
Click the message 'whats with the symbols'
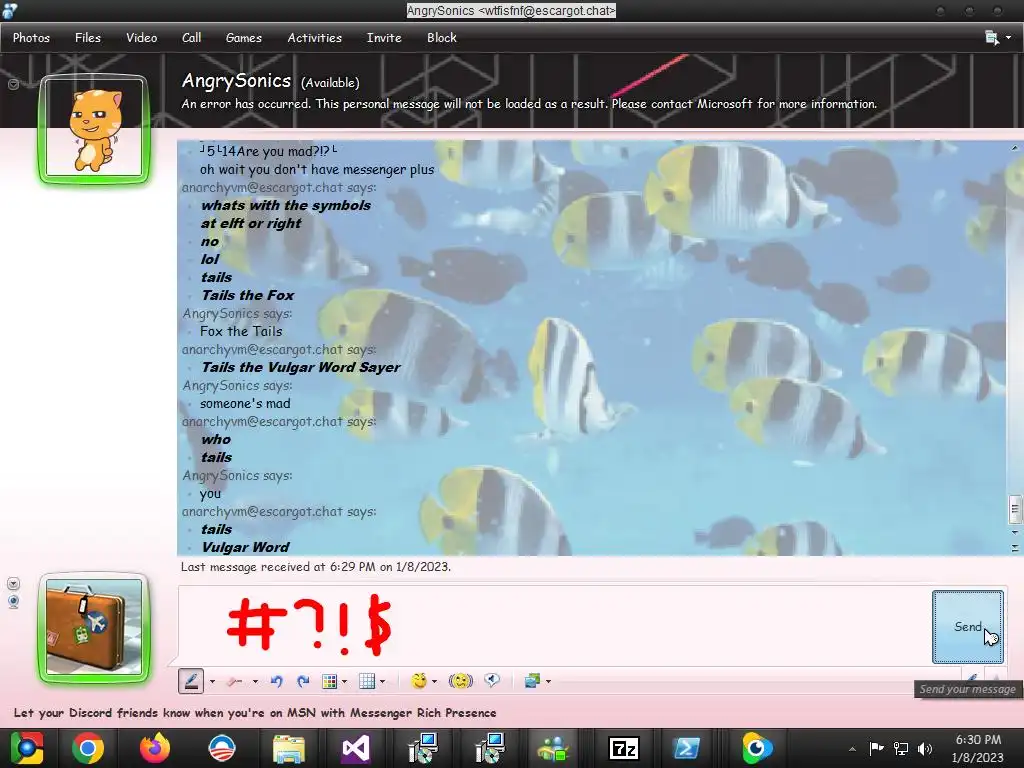coord(286,205)
